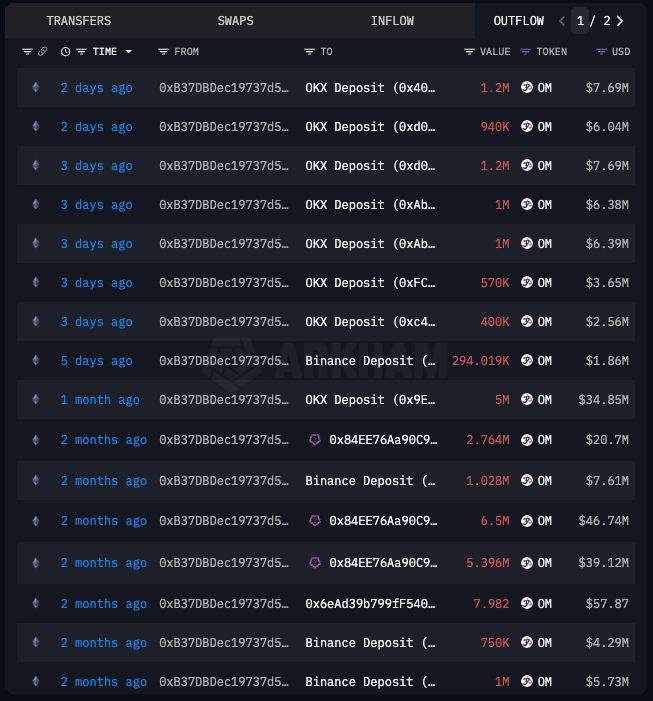Click the leftmost filter icon in header
653x701 pixels.
(x=27, y=52)
